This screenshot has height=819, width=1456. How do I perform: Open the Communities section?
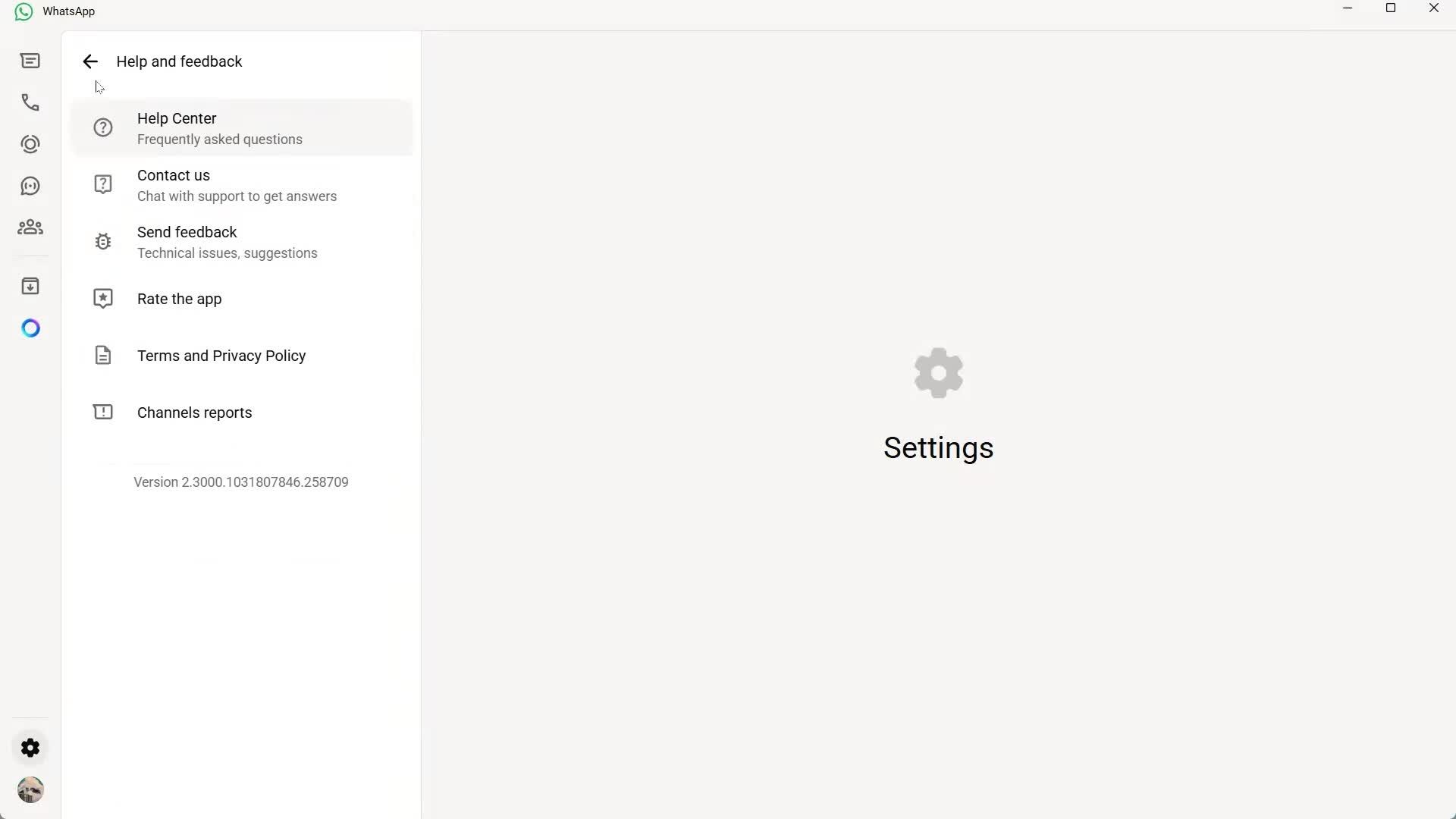[x=30, y=227]
